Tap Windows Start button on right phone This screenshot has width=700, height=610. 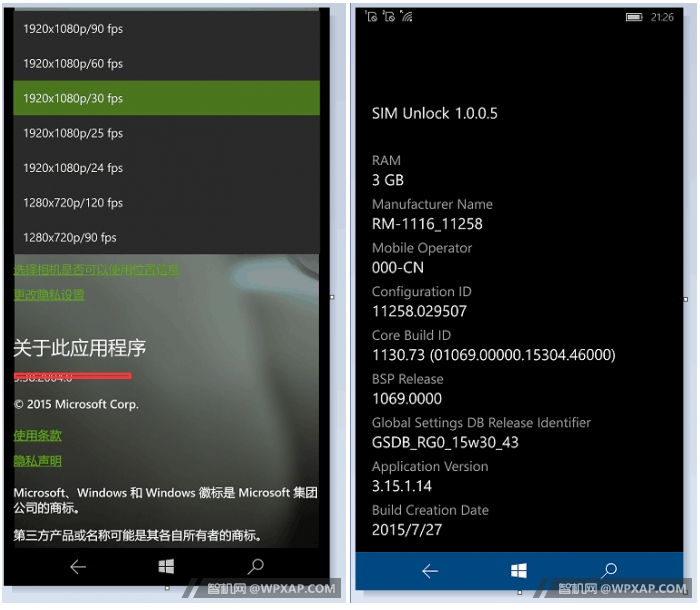pos(519,570)
